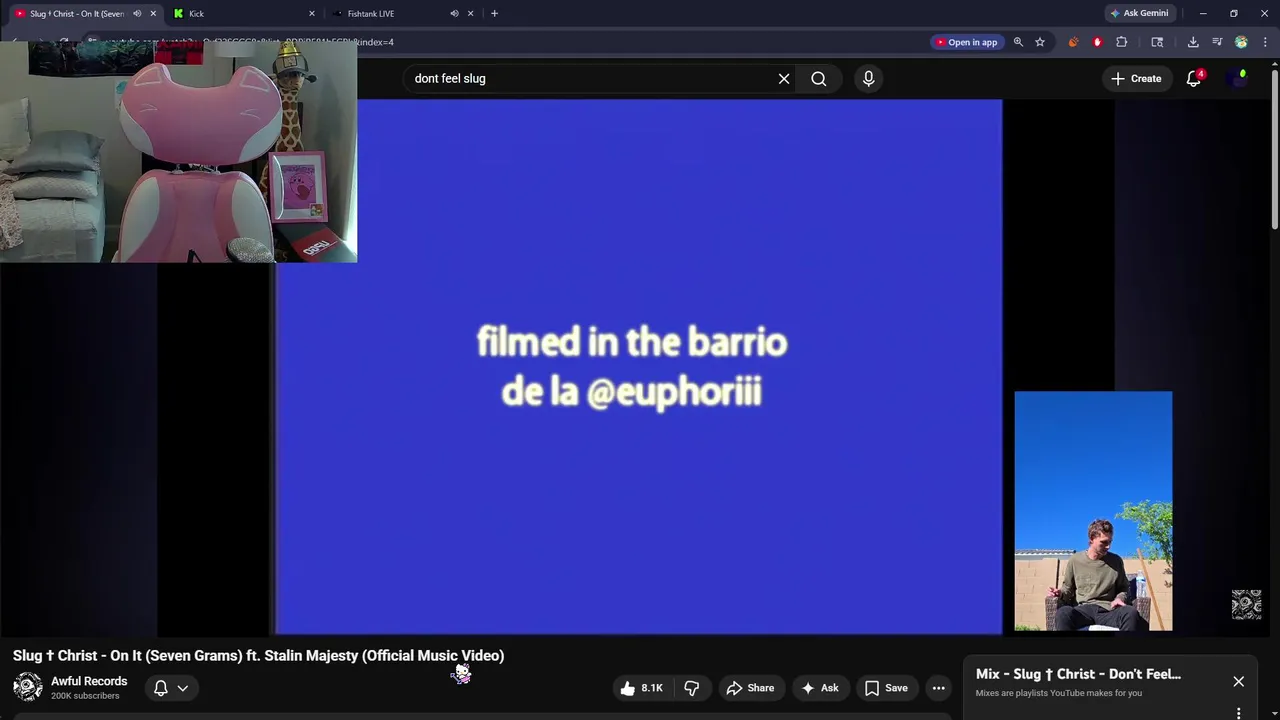Start voice search with the microphone

click(x=868, y=78)
